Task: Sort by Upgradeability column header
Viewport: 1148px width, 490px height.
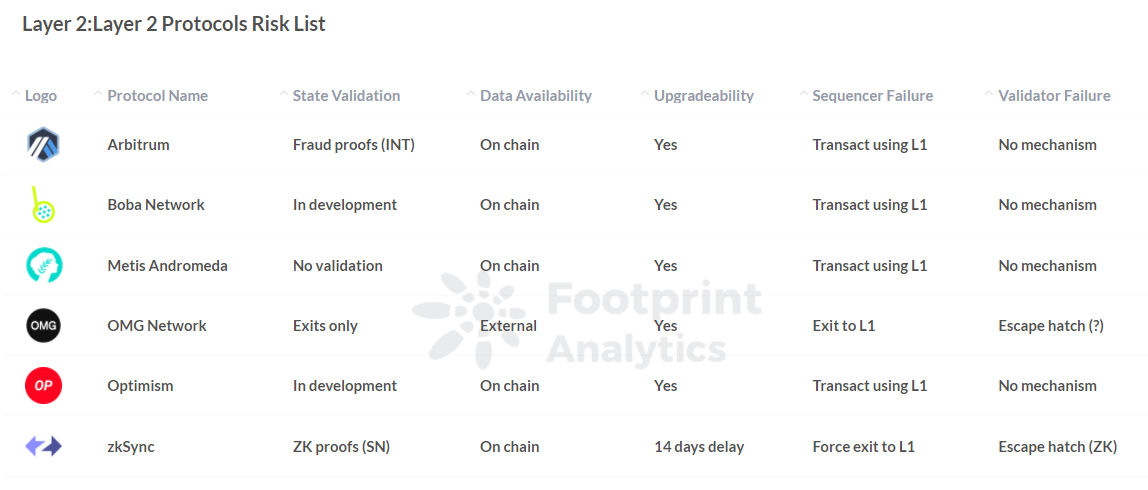Action: point(704,95)
